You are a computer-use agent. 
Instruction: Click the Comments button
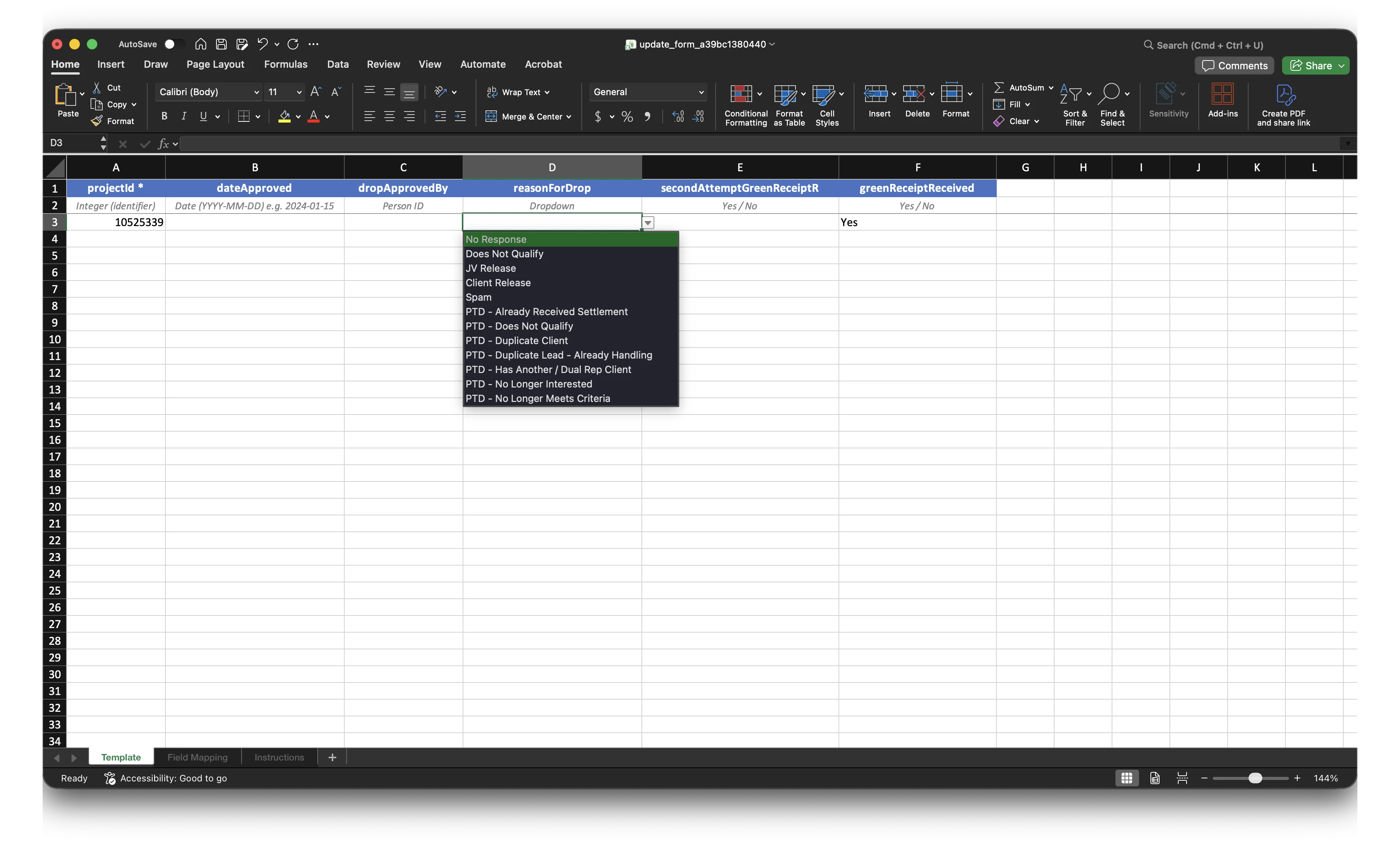click(x=1233, y=65)
